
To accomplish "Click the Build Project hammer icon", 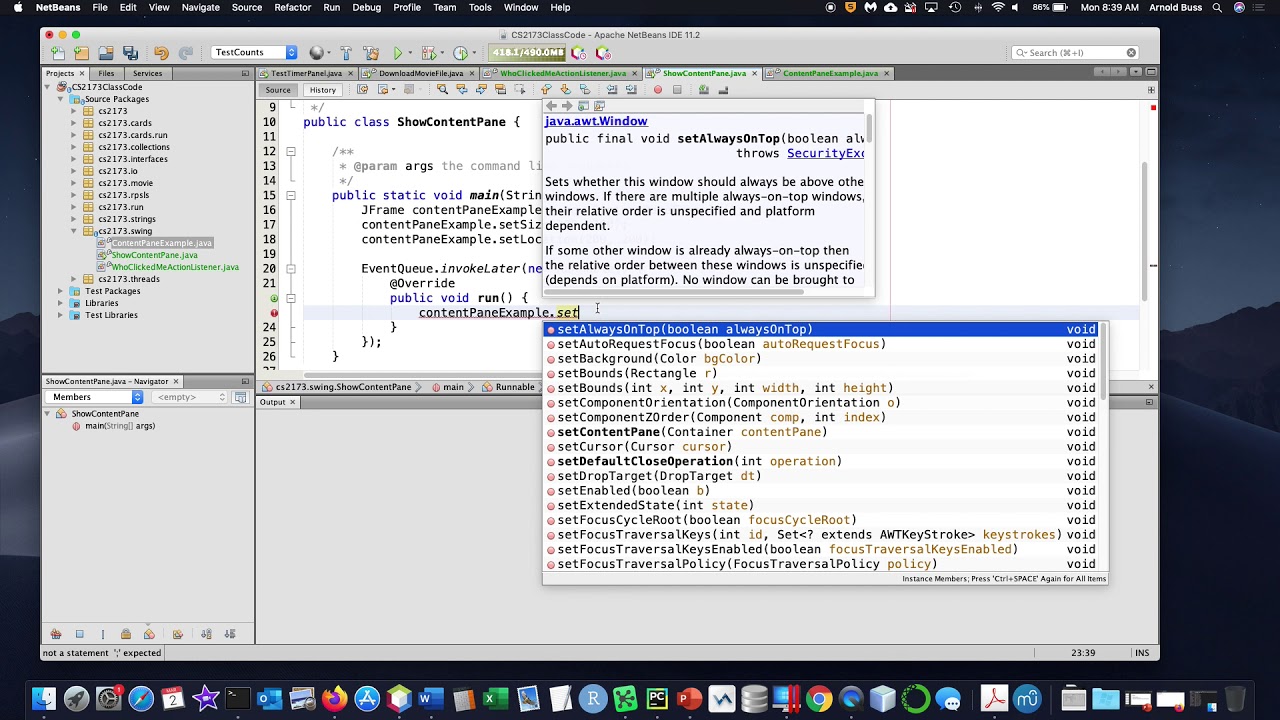I will pos(345,53).
